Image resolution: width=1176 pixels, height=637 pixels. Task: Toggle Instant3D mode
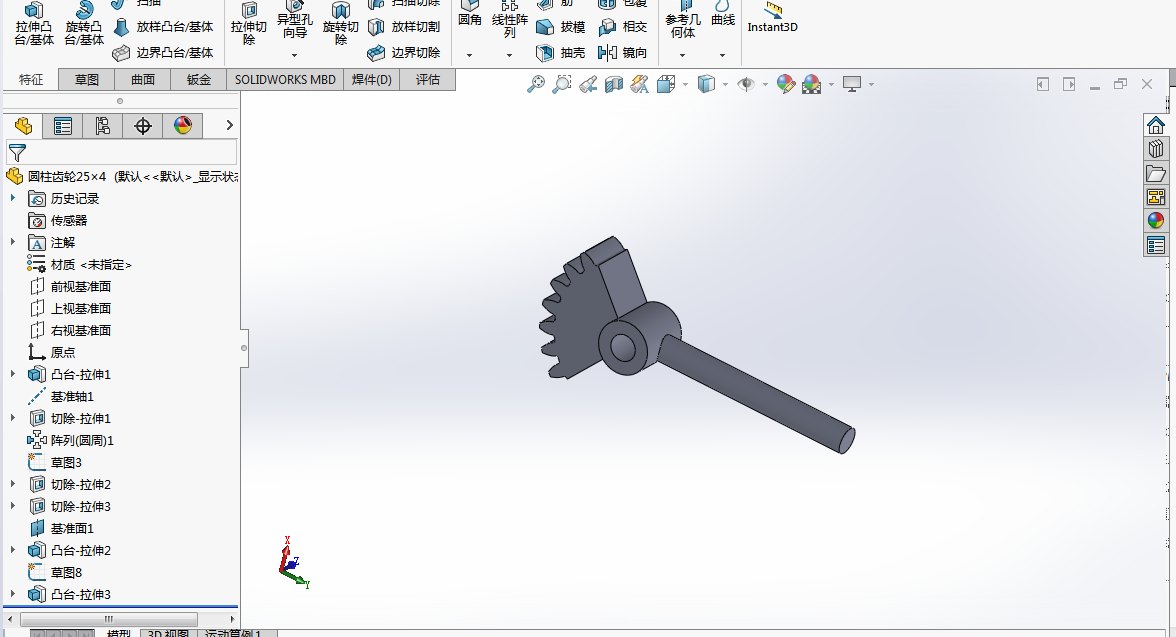click(x=772, y=18)
